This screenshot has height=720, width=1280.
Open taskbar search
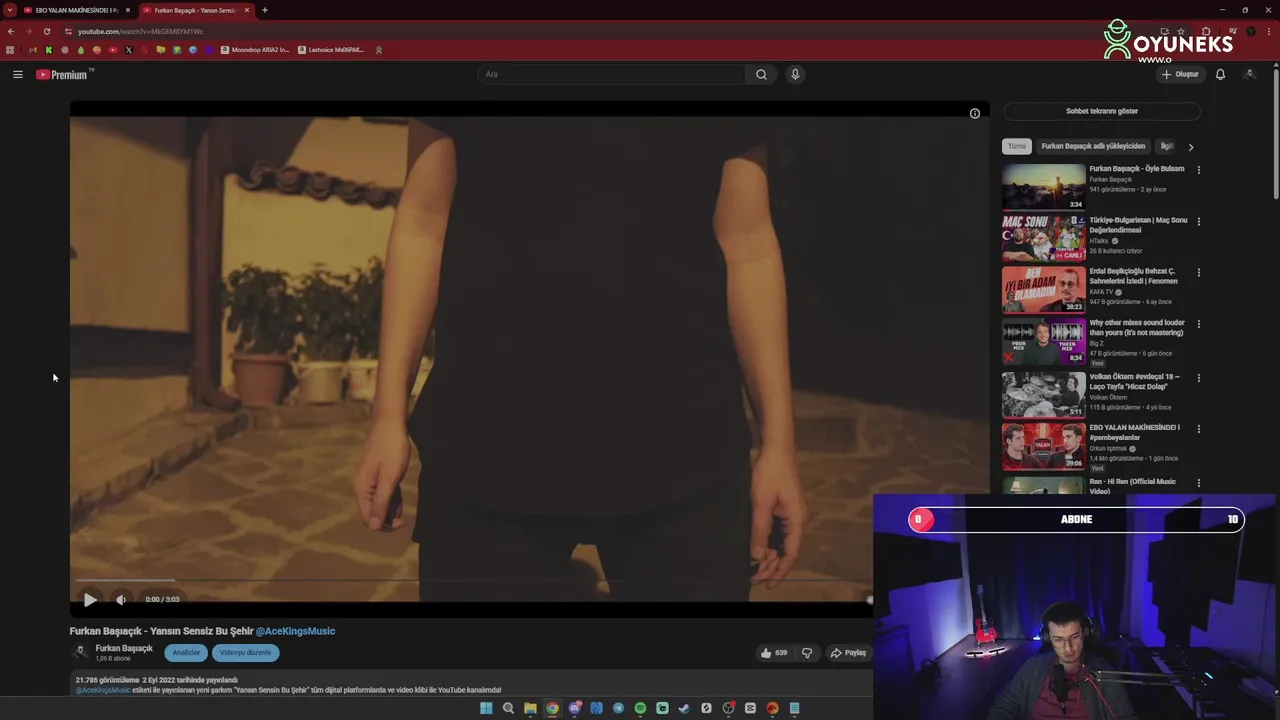(508, 708)
